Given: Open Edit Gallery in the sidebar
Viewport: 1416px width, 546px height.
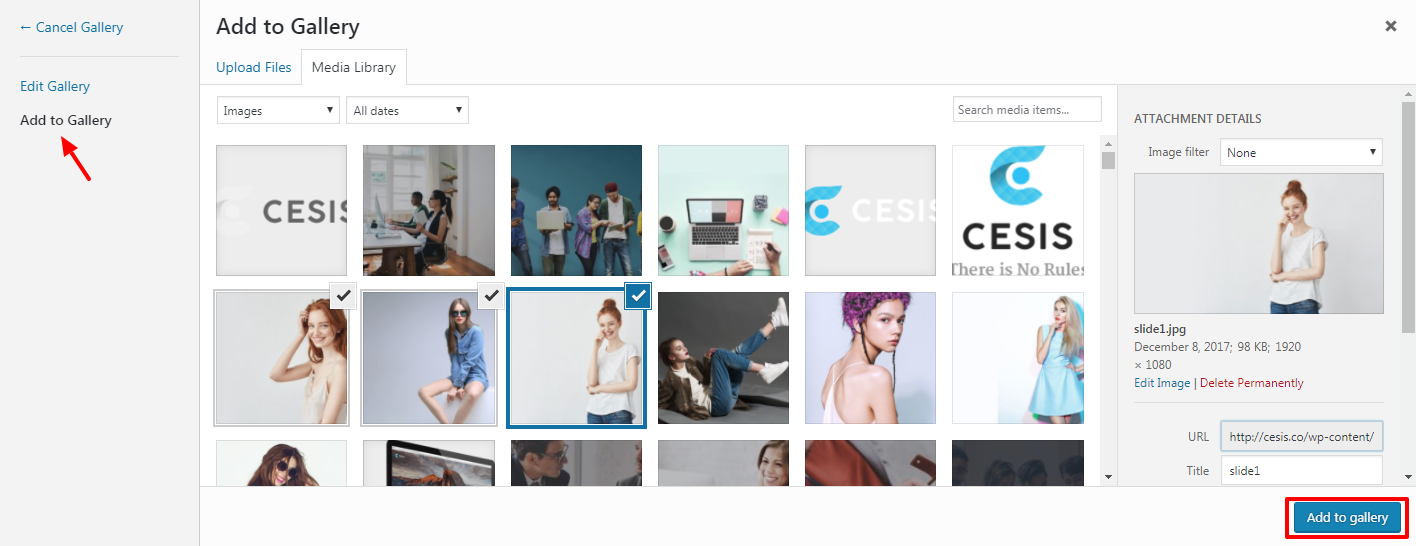Looking at the screenshot, I should tap(55, 86).
